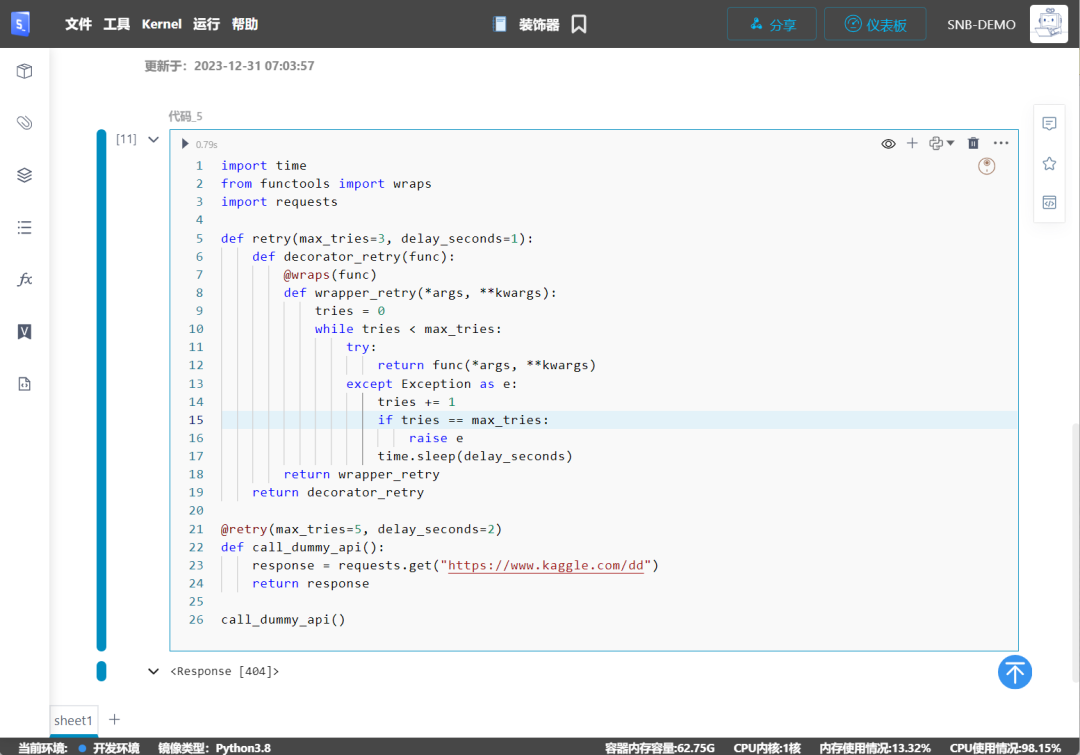The height and width of the screenshot is (755, 1080).
Task: Add a new sheet with plus button
Action: coord(114,719)
